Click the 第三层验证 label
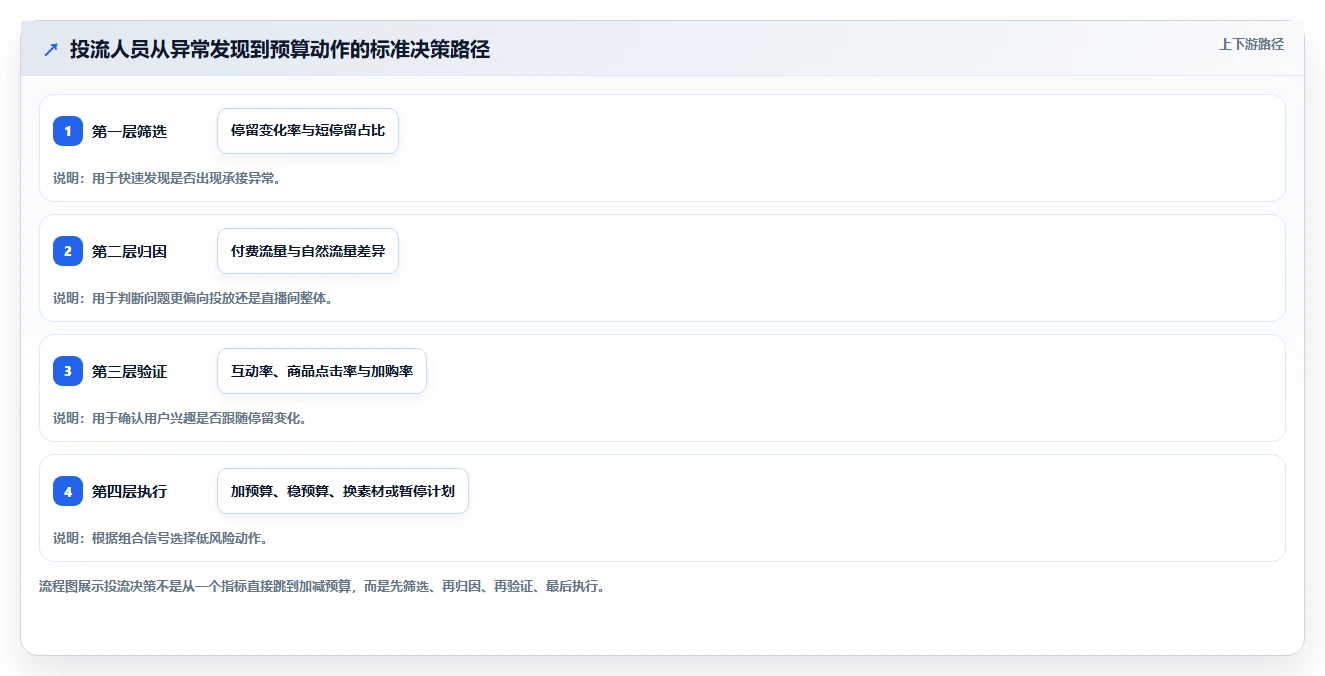1325x676 pixels. (x=129, y=371)
